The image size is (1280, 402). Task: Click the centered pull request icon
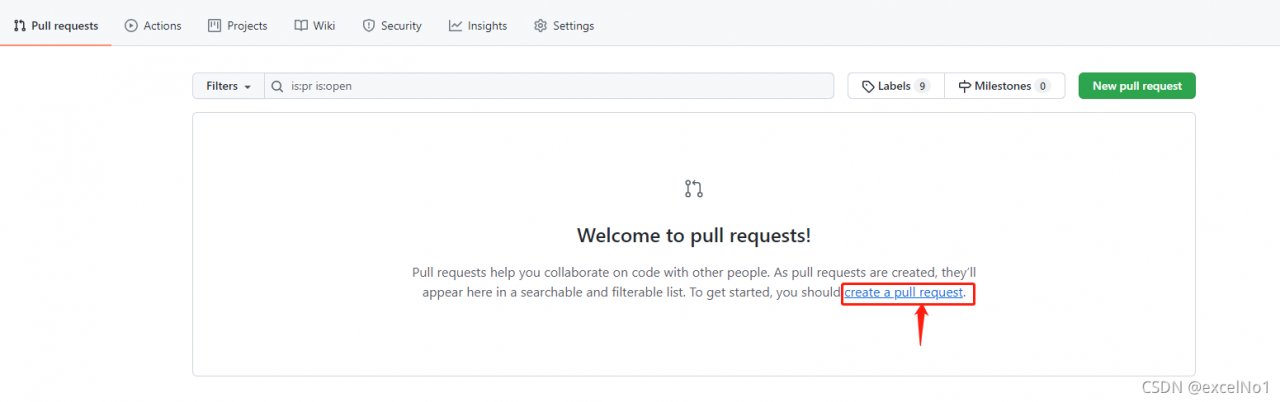click(x=694, y=188)
